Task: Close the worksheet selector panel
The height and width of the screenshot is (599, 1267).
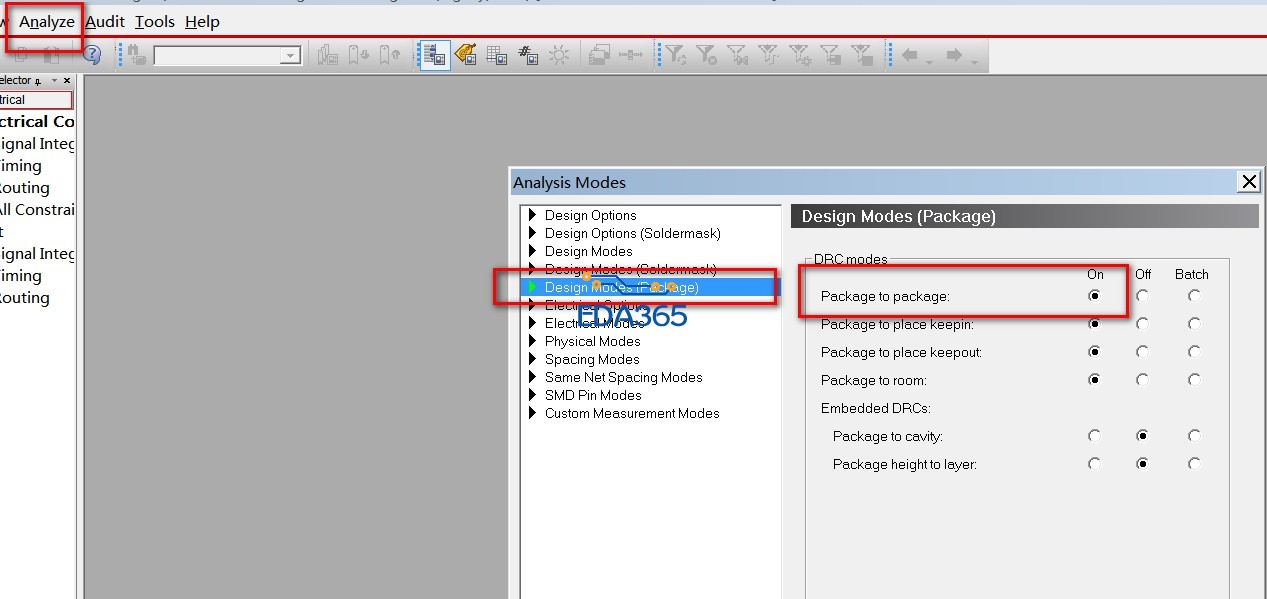Action: click(x=67, y=81)
